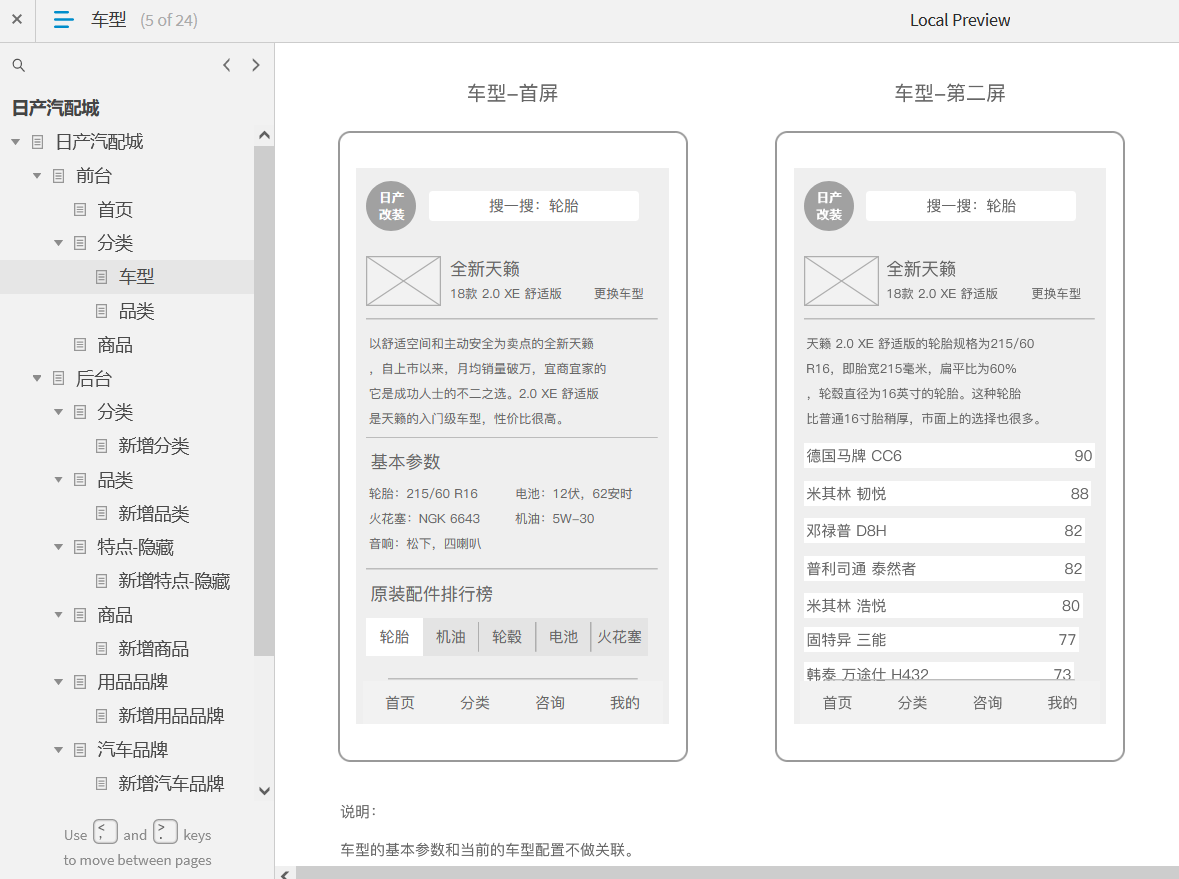Collapse the 后台 tree folder

[x=36, y=378]
